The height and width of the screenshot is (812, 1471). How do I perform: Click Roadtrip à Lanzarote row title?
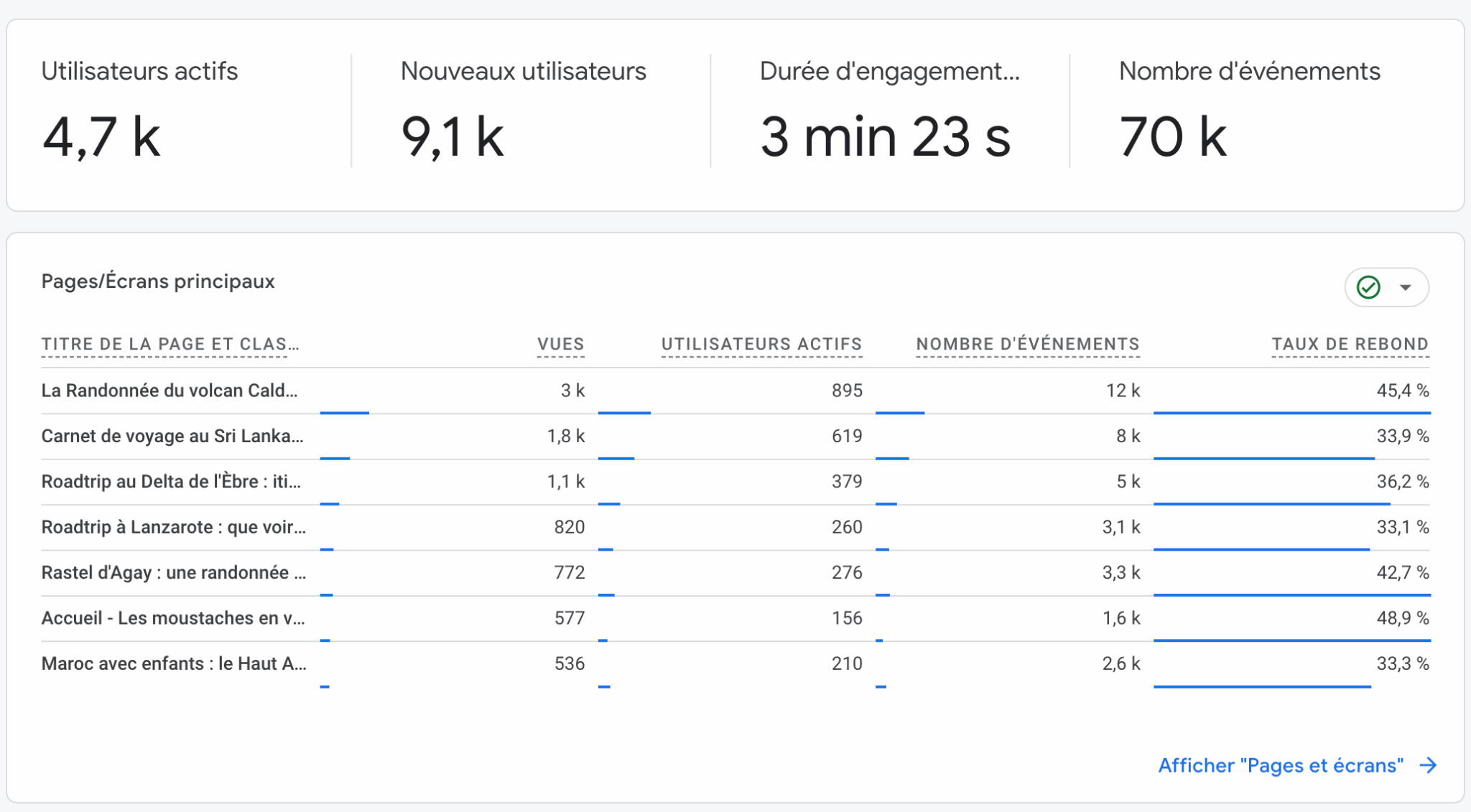click(x=173, y=527)
